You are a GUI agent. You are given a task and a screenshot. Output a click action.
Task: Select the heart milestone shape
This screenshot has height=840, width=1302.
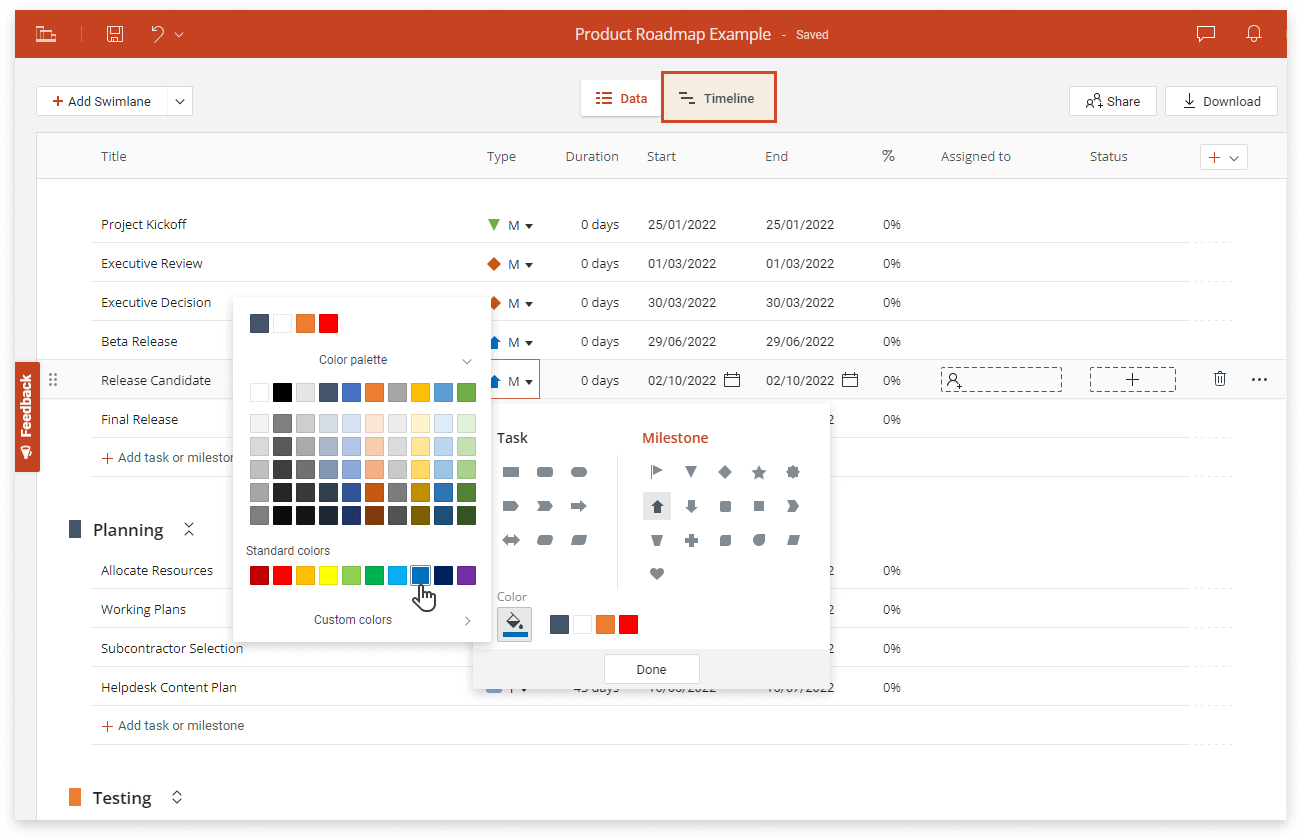click(x=657, y=573)
